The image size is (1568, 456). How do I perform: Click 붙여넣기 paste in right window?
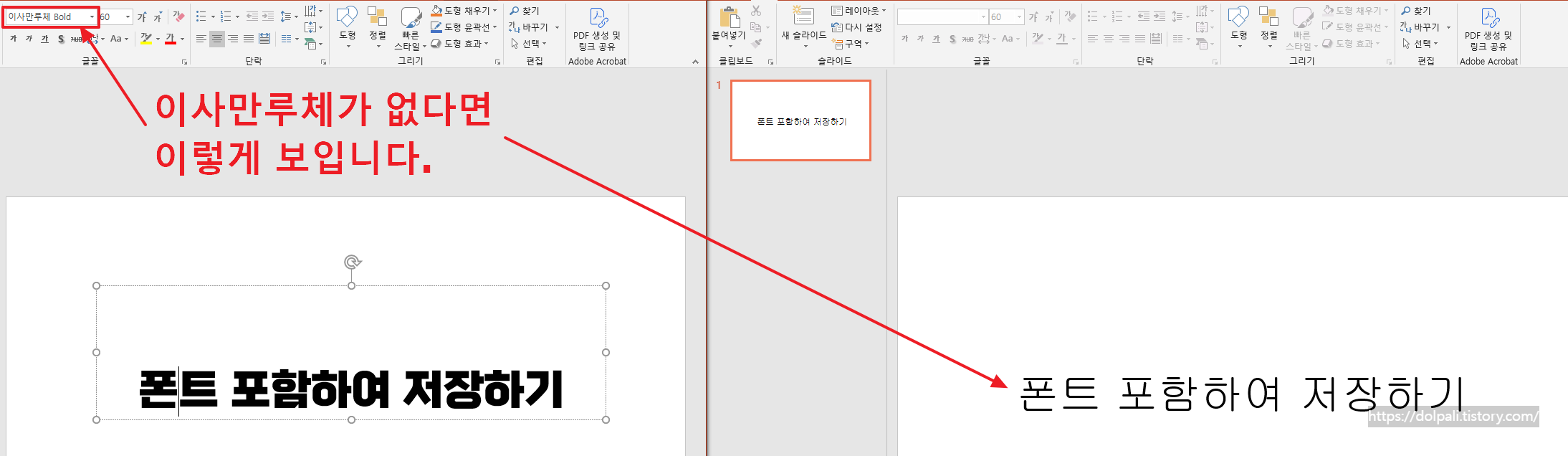[729, 27]
